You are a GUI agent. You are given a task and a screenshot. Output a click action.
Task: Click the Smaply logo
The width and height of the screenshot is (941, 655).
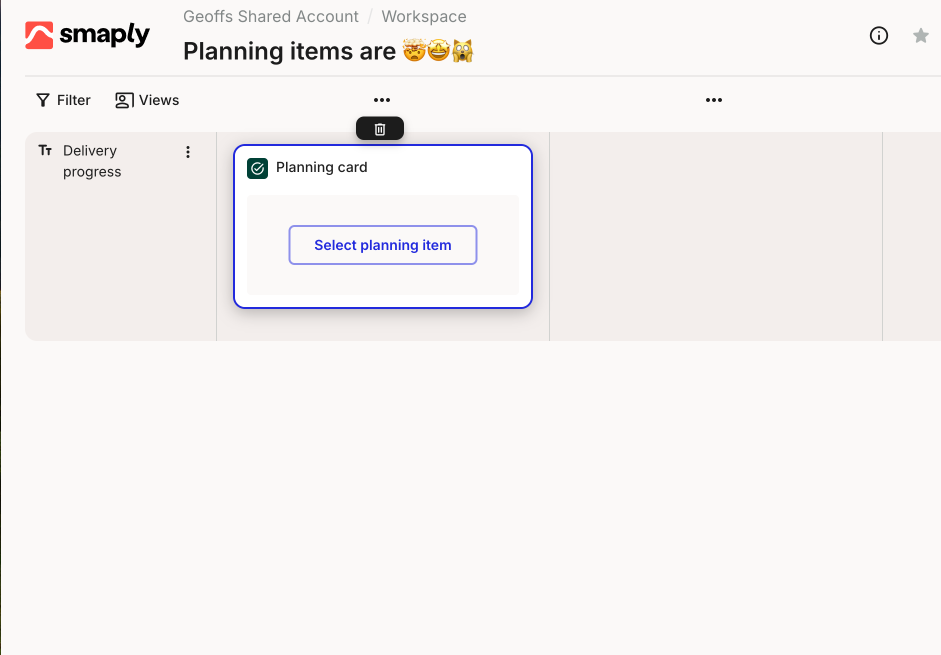click(87, 35)
